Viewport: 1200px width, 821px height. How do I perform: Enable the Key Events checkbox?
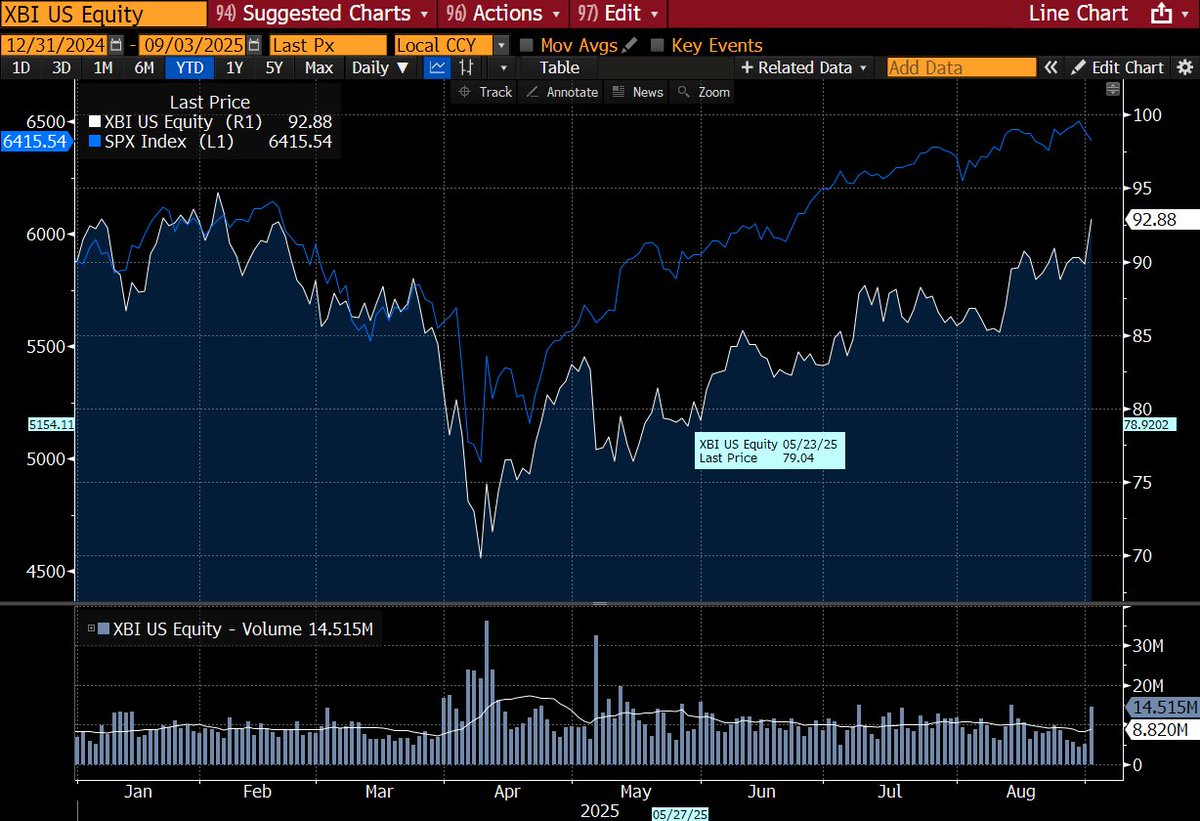pyautogui.click(x=657, y=45)
